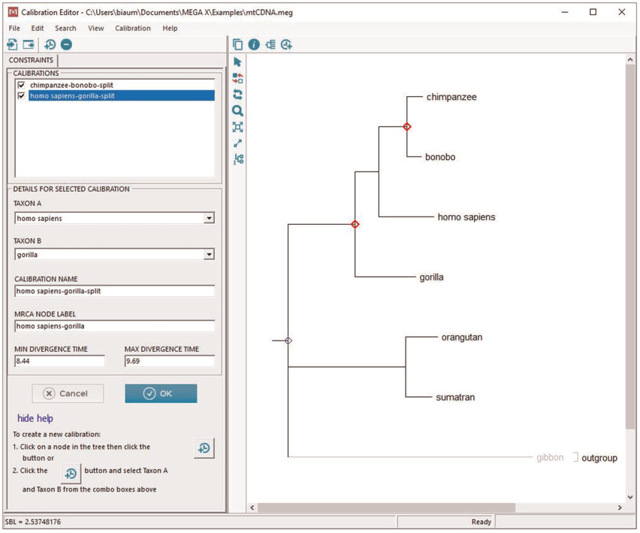Click the gibbon taxon label
This screenshot has width=640, height=533.
coord(550,457)
